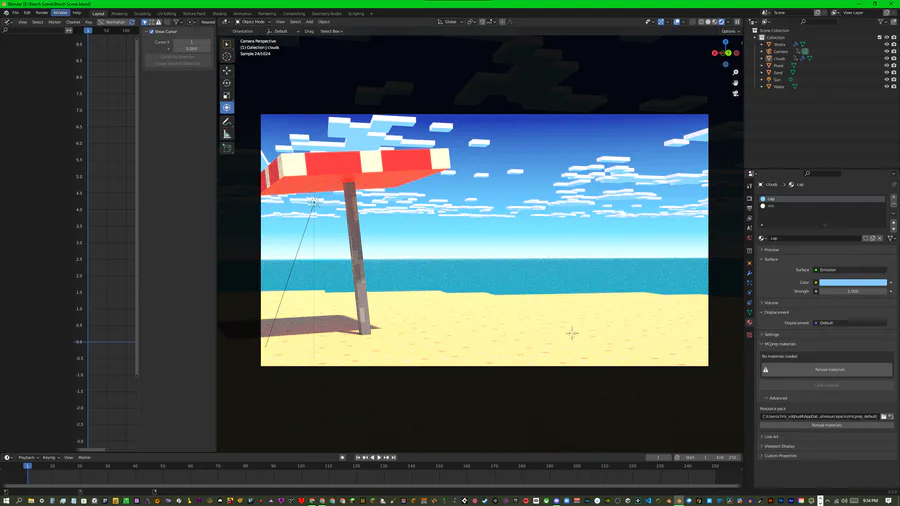Select the Add Cube tool in viewport toolbar
The image size is (900, 506).
(x=227, y=148)
